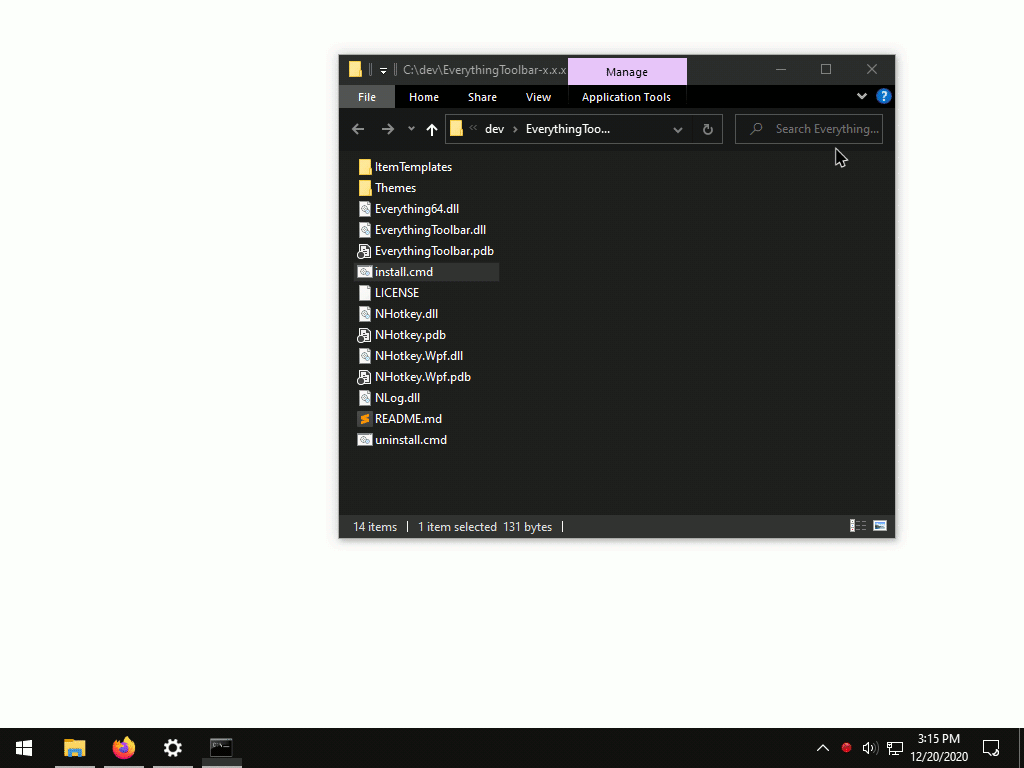Open the Application Tools tab
Viewport: 1024px width, 768px height.
626,97
